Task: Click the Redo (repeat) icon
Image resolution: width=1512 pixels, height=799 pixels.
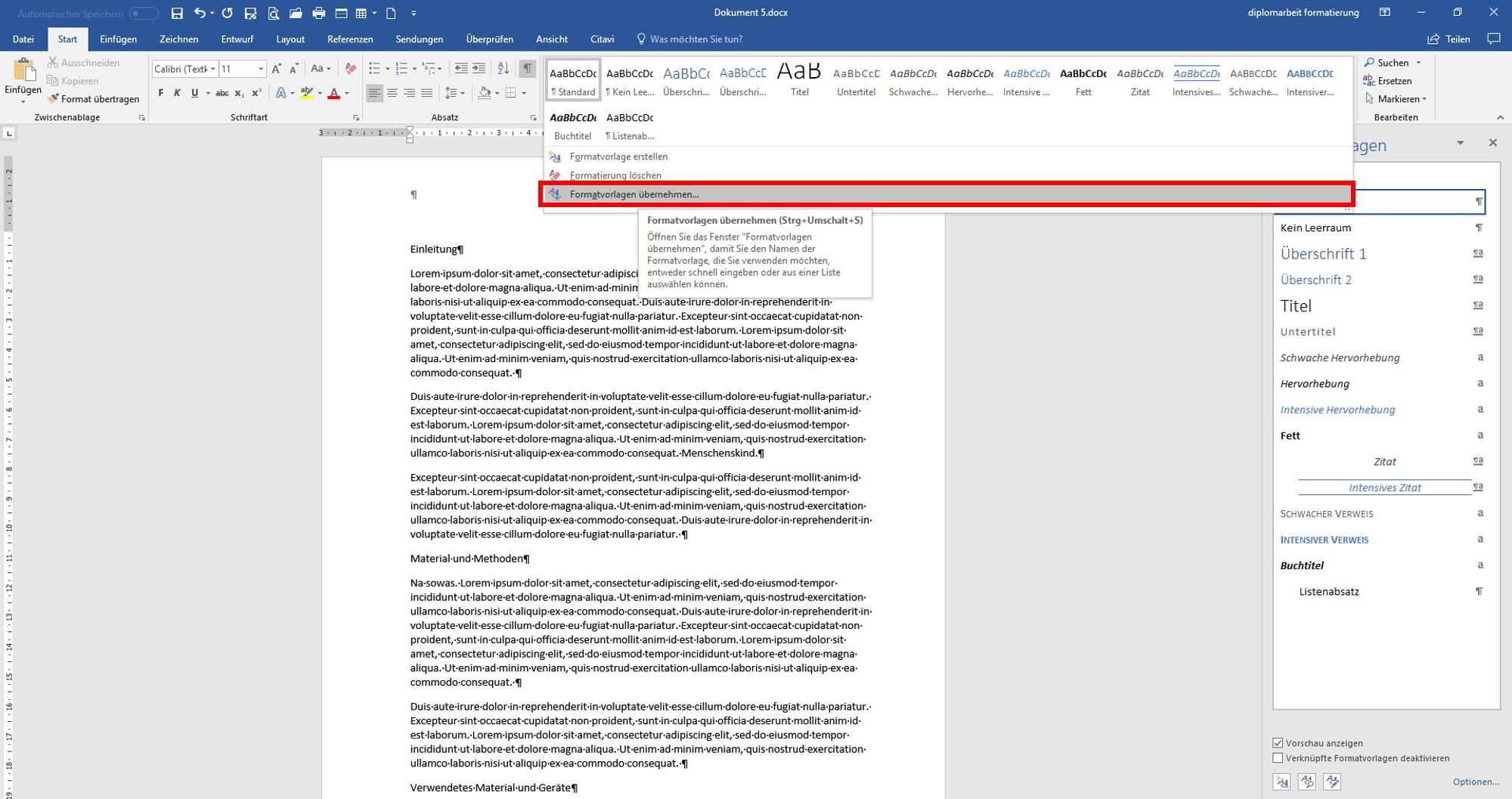Action: pyautogui.click(x=227, y=13)
